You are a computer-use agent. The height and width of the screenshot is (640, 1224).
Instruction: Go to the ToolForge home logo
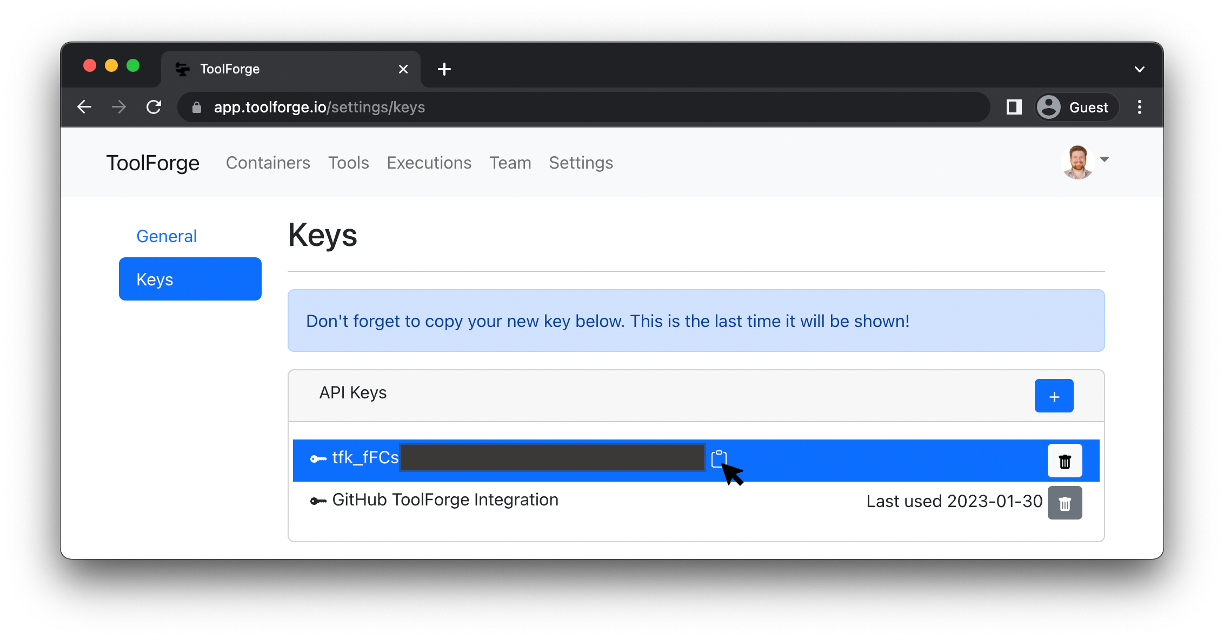(x=153, y=163)
